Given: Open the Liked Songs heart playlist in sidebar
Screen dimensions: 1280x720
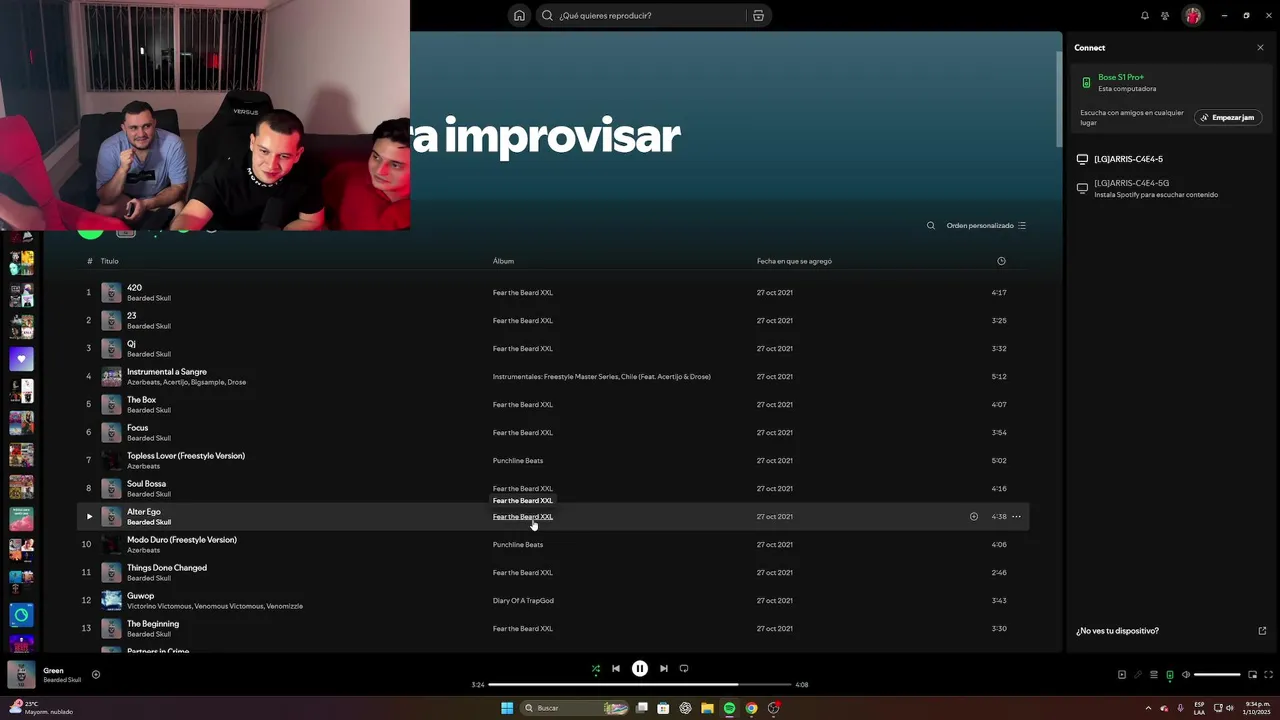Looking at the screenshot, I should pos(21,359).
